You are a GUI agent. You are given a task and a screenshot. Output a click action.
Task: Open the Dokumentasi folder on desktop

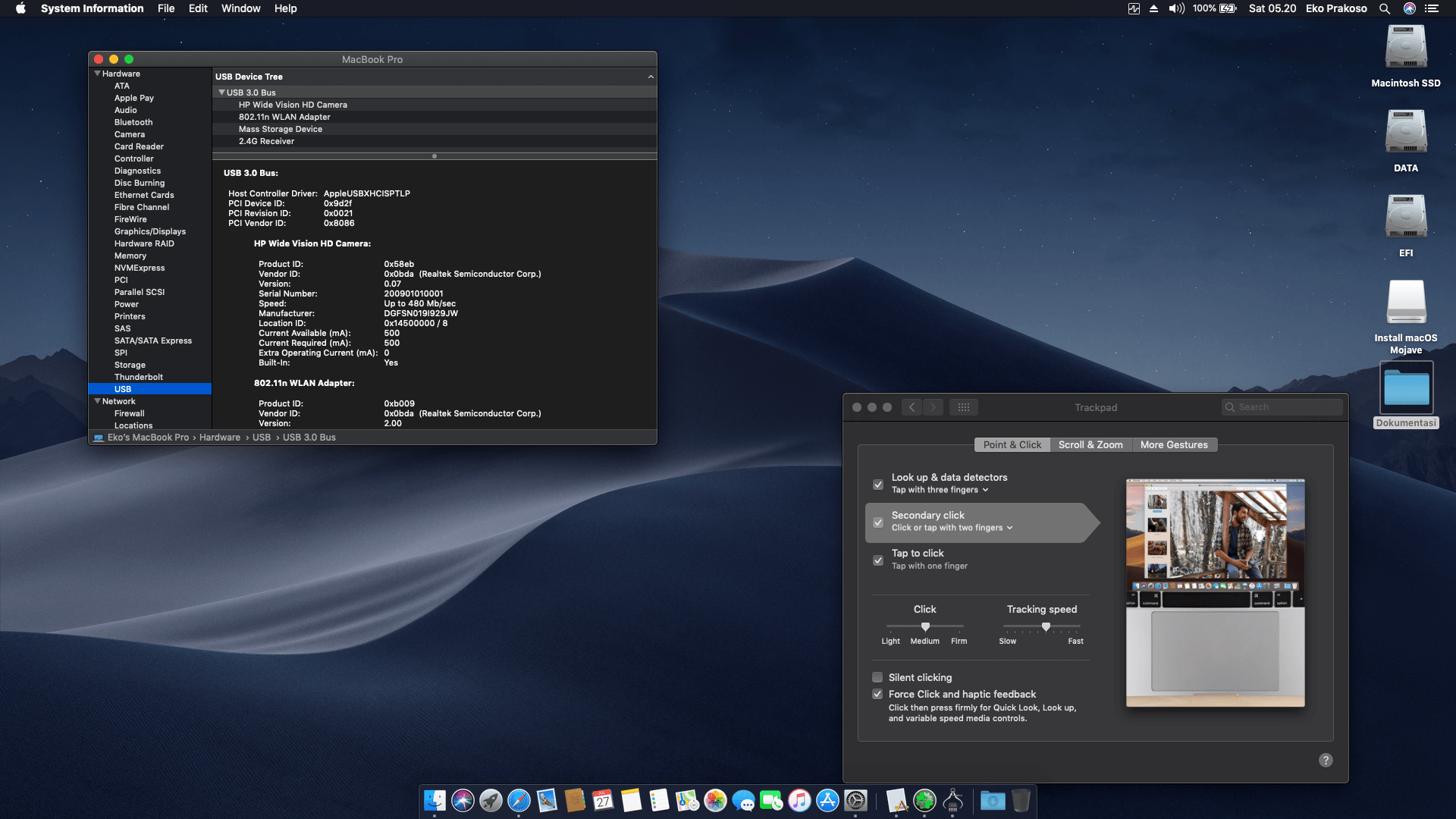[x=1405, y=388]
